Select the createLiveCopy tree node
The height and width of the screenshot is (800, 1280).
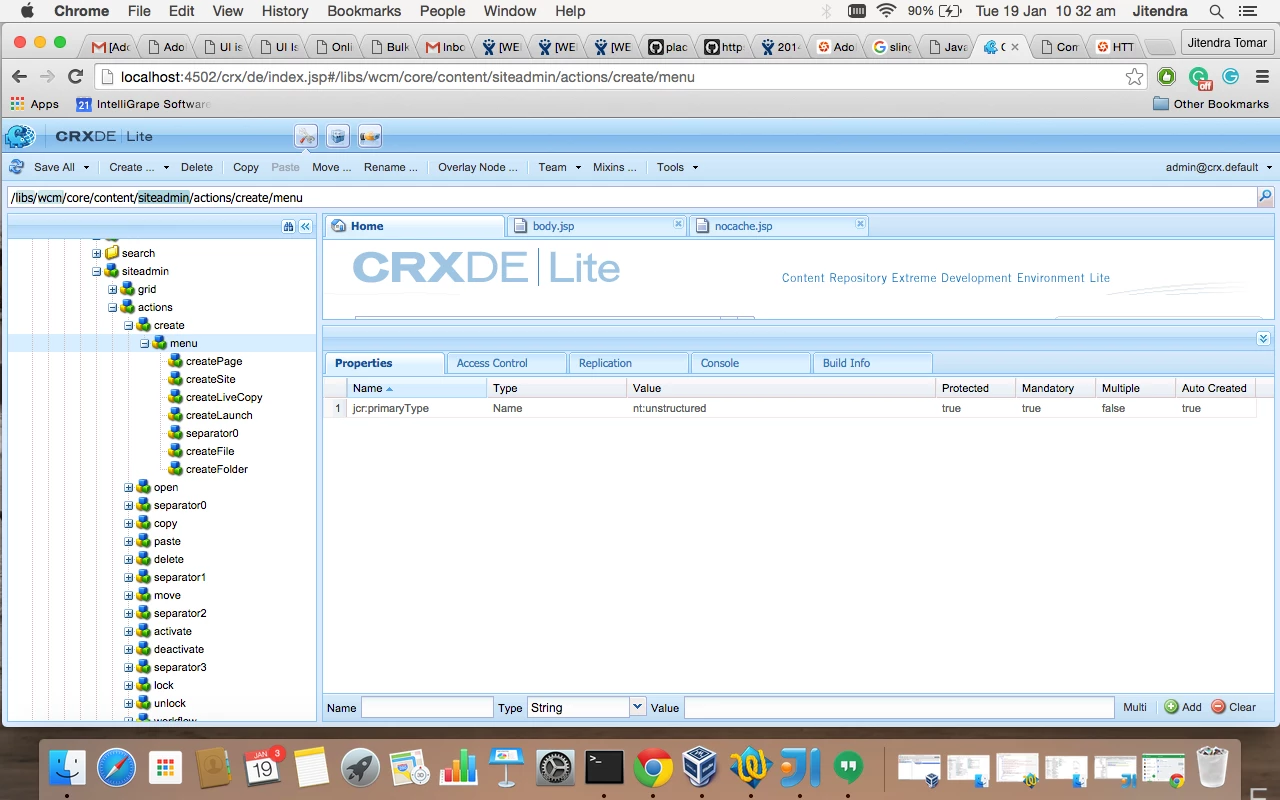pos(224,397)
